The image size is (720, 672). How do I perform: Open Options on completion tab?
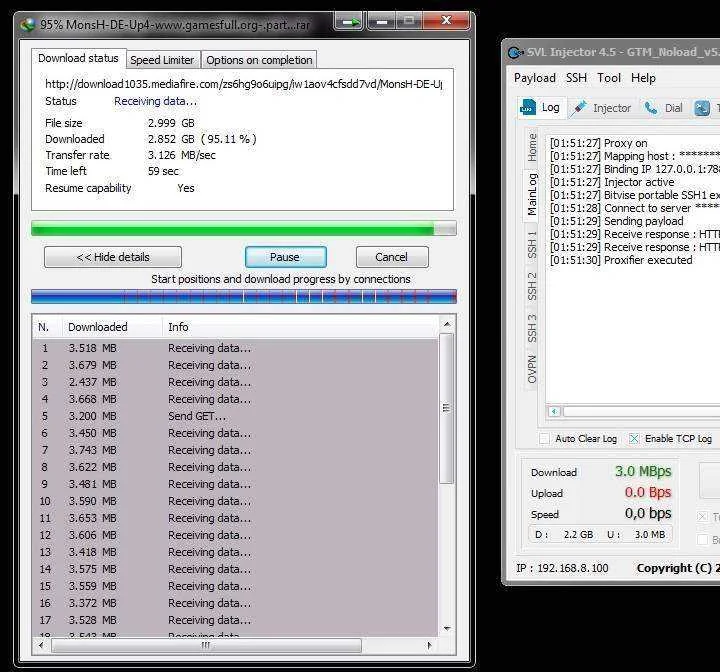click(x=259, y=60)
